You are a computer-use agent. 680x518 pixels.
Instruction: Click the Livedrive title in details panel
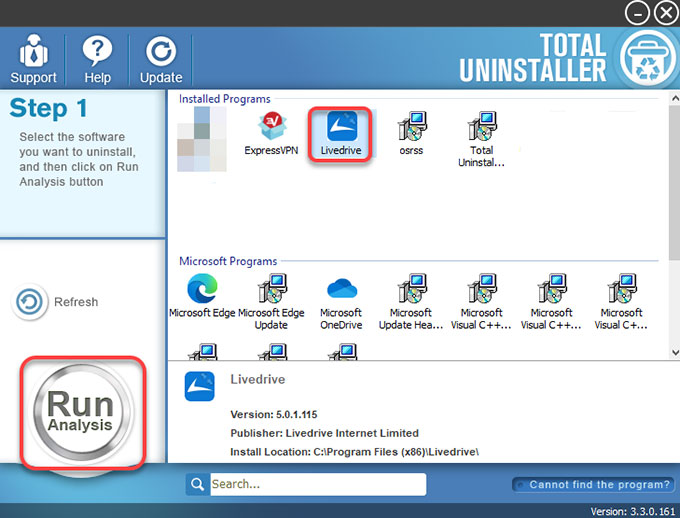pyautogui.click(x=258, y=379)
